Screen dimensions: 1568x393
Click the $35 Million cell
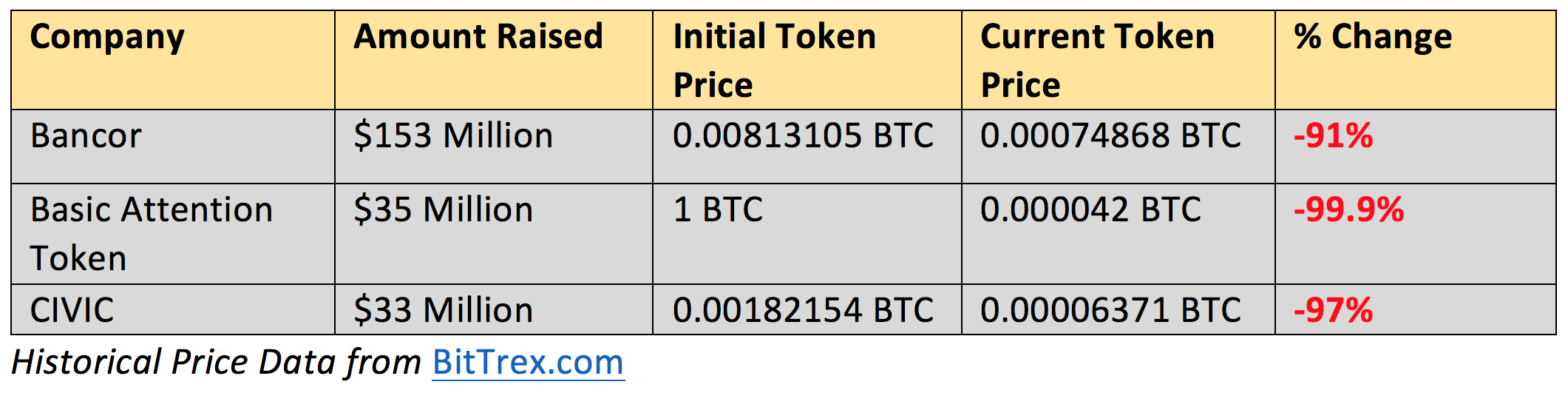pos(494,234)
